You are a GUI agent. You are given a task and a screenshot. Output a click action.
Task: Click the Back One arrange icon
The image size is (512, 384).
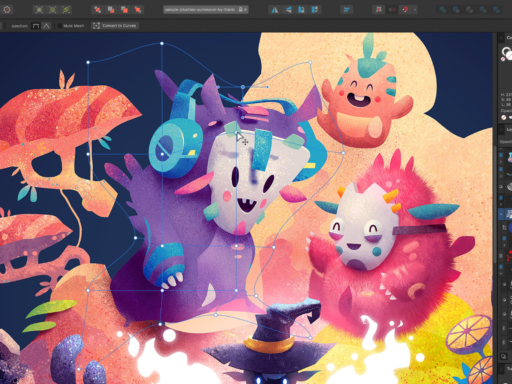coord(111,10)
